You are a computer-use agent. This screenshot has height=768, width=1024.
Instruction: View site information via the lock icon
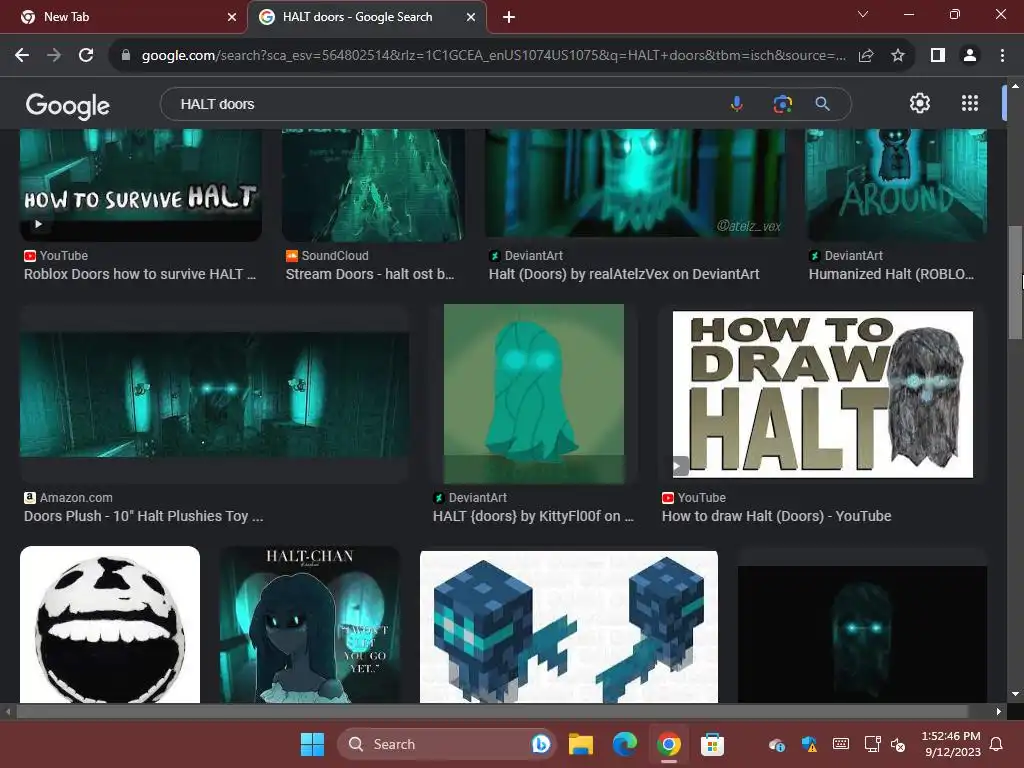click(126, 56)
